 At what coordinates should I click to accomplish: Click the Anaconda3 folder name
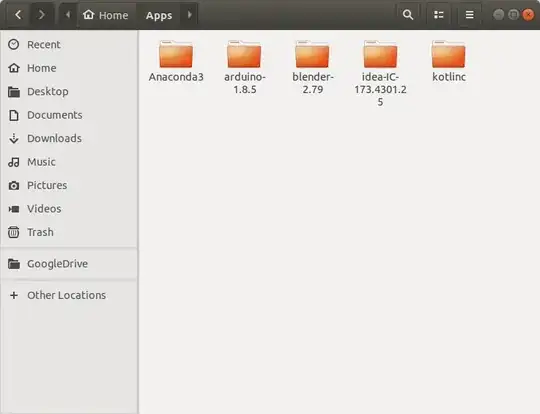(x=176, y=77)
